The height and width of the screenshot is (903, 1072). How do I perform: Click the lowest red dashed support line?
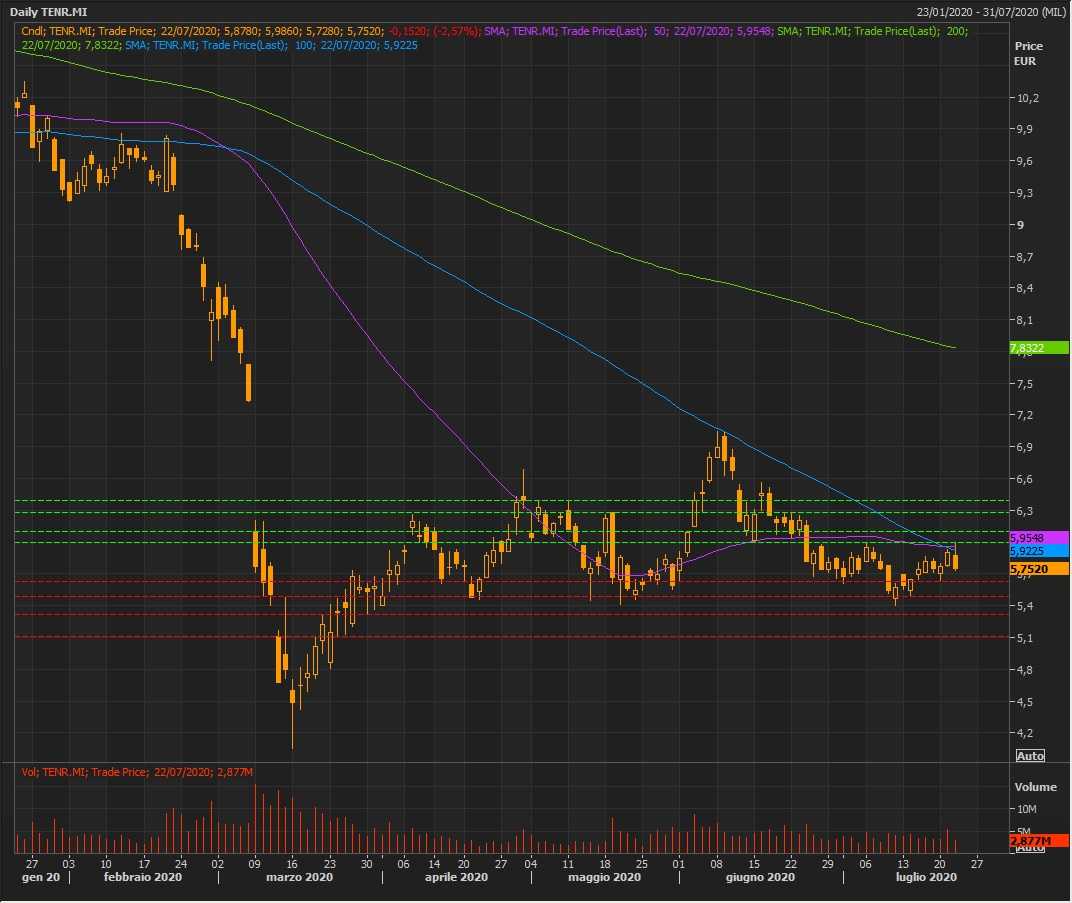[500, 636]
